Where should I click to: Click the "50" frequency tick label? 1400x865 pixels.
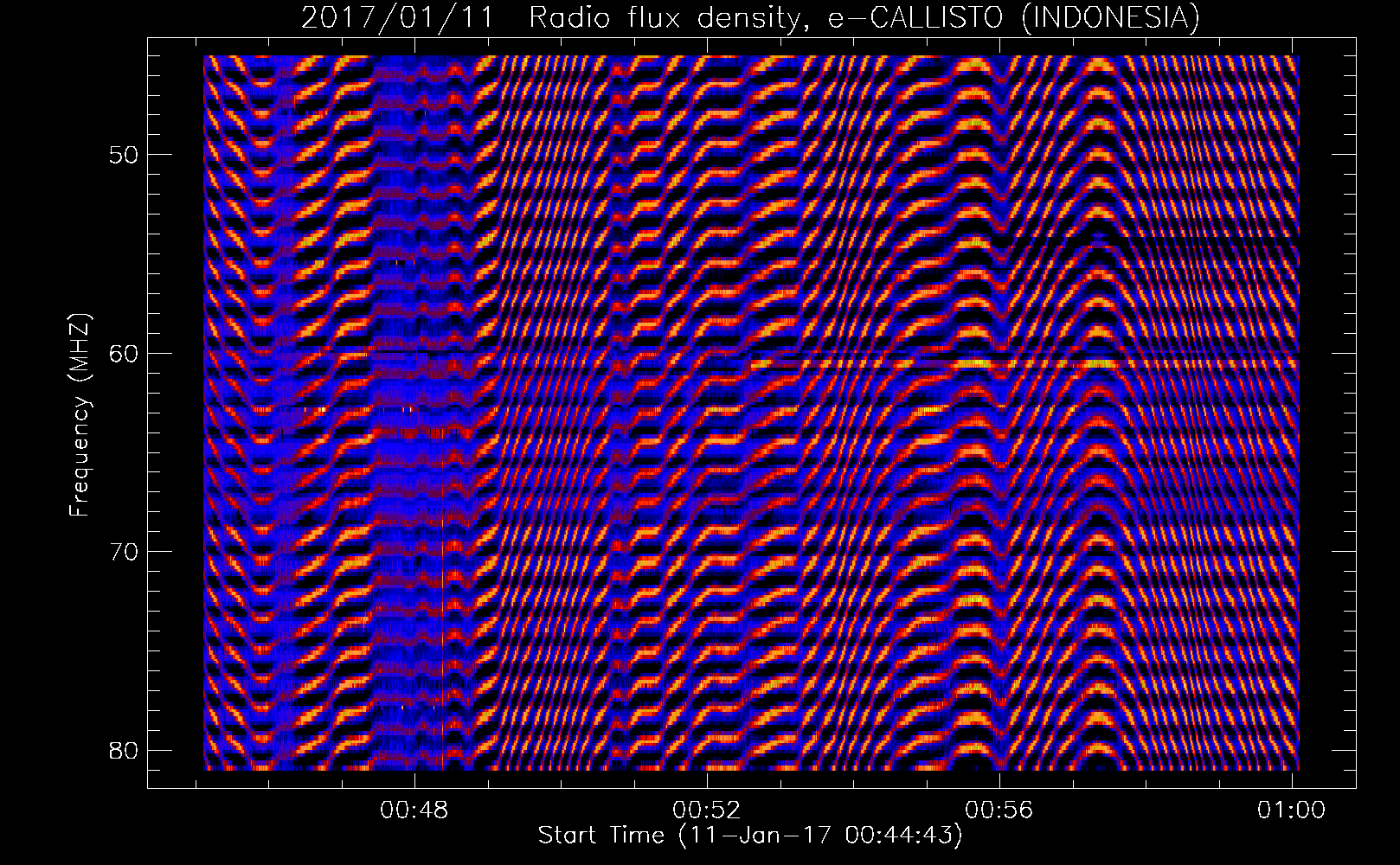point(125,155)
